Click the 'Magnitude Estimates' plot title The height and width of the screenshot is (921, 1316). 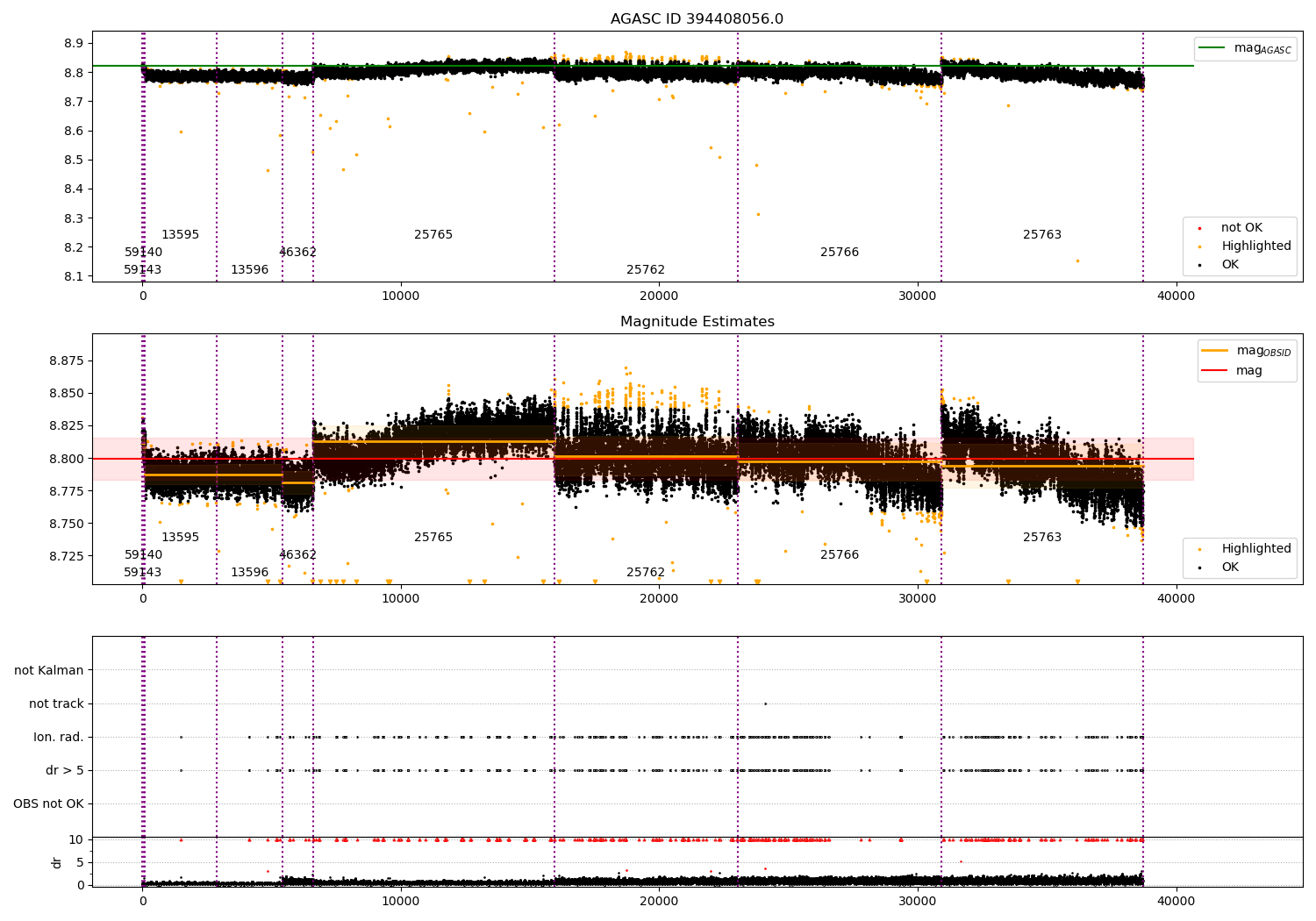click(x=697, y=322)
